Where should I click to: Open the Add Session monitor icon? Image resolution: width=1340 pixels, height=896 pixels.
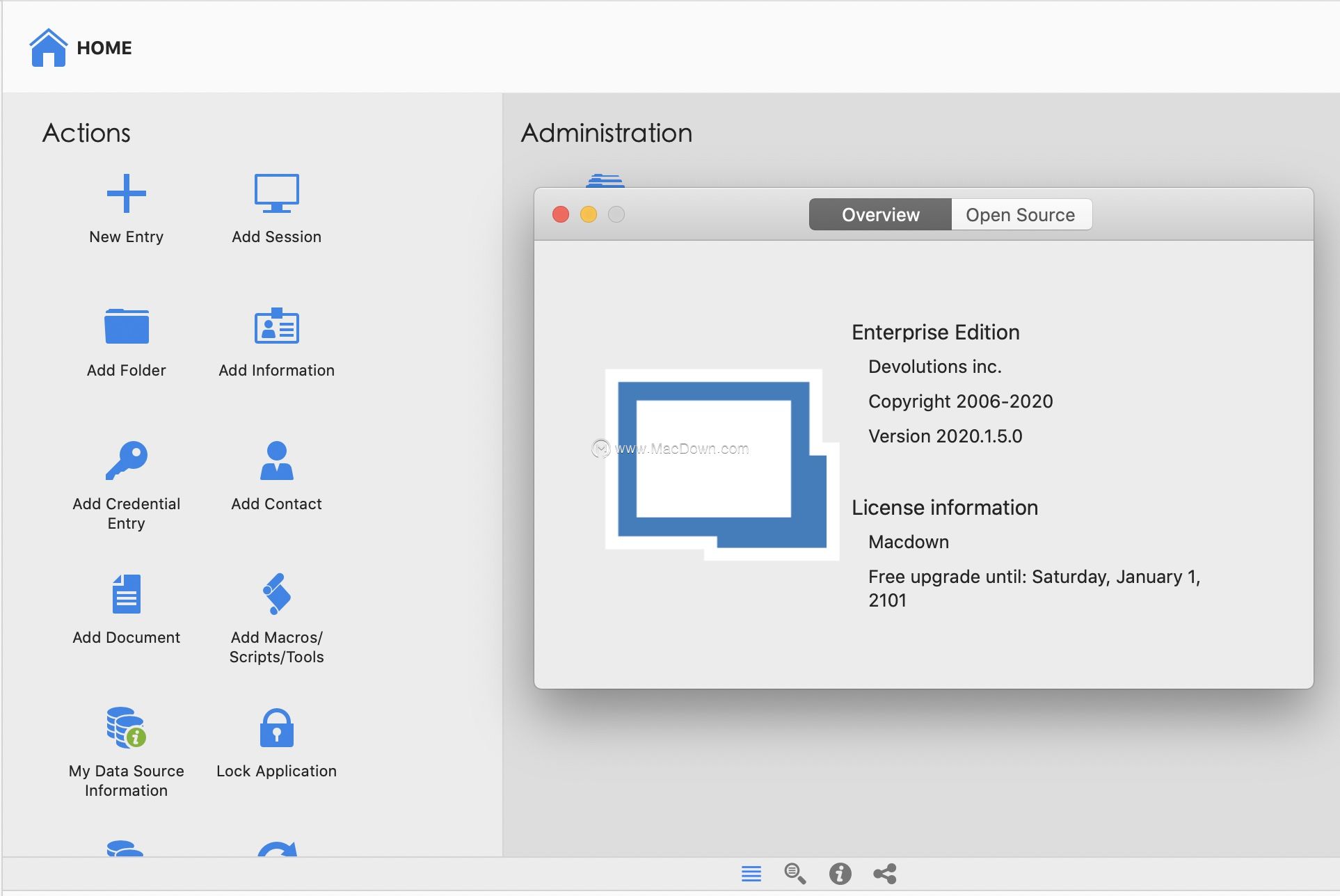[276, 193]
